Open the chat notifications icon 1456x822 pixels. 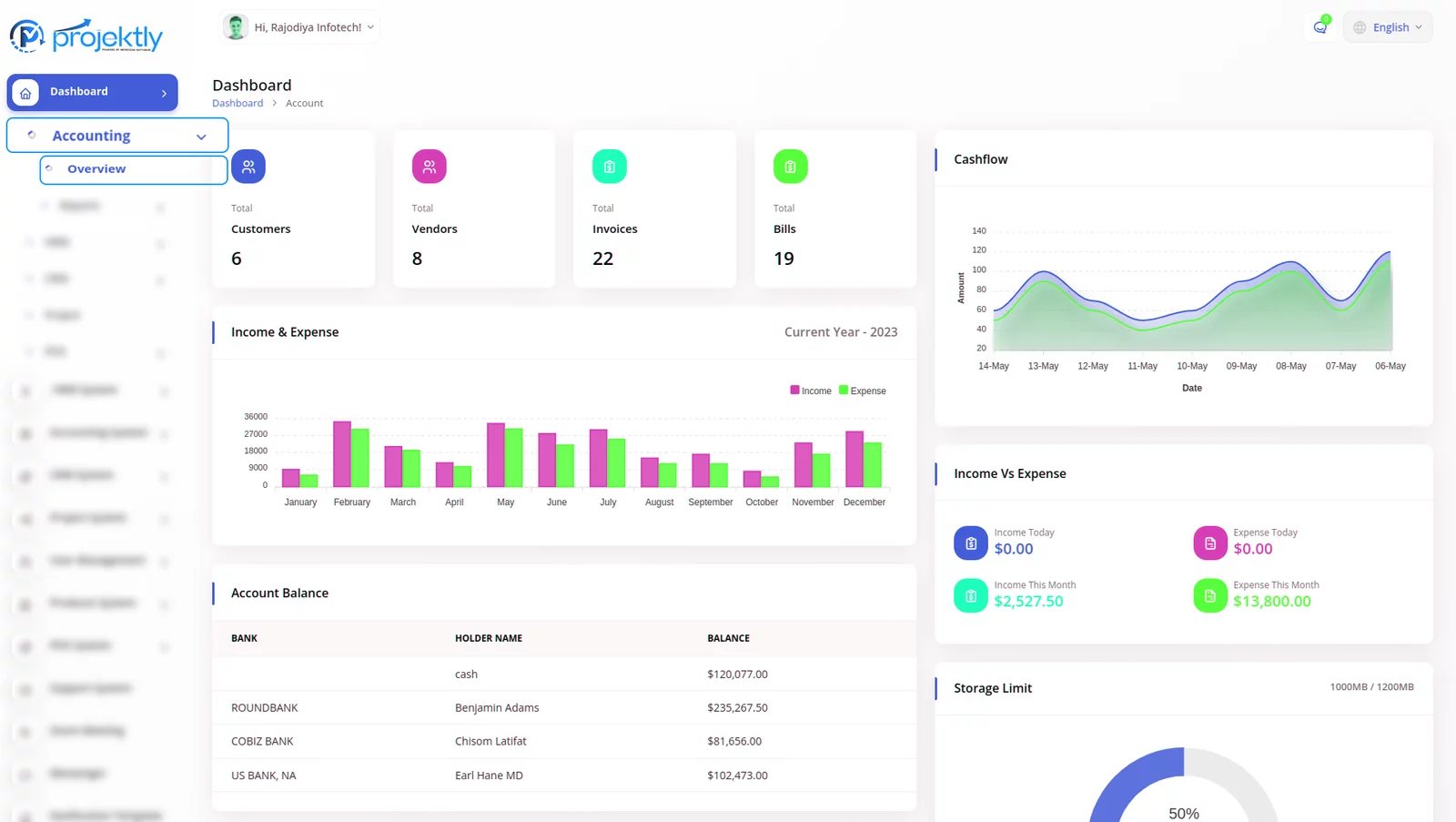pyautogui.click(x=1319, y=27)
